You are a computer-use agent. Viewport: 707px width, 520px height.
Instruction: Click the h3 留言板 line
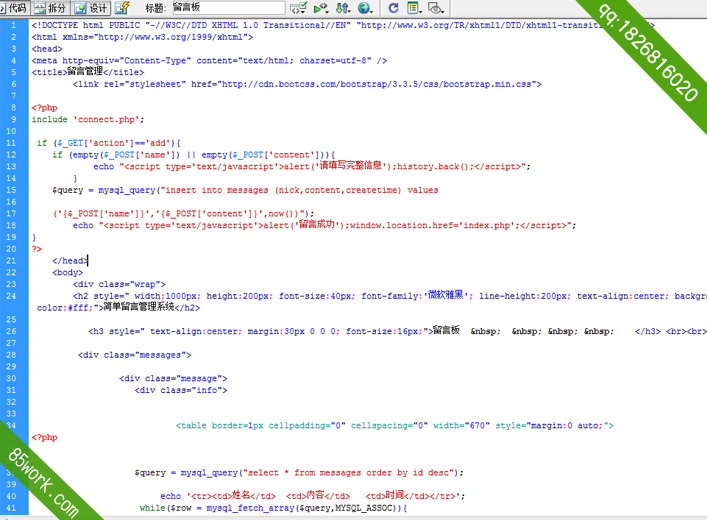397,331
